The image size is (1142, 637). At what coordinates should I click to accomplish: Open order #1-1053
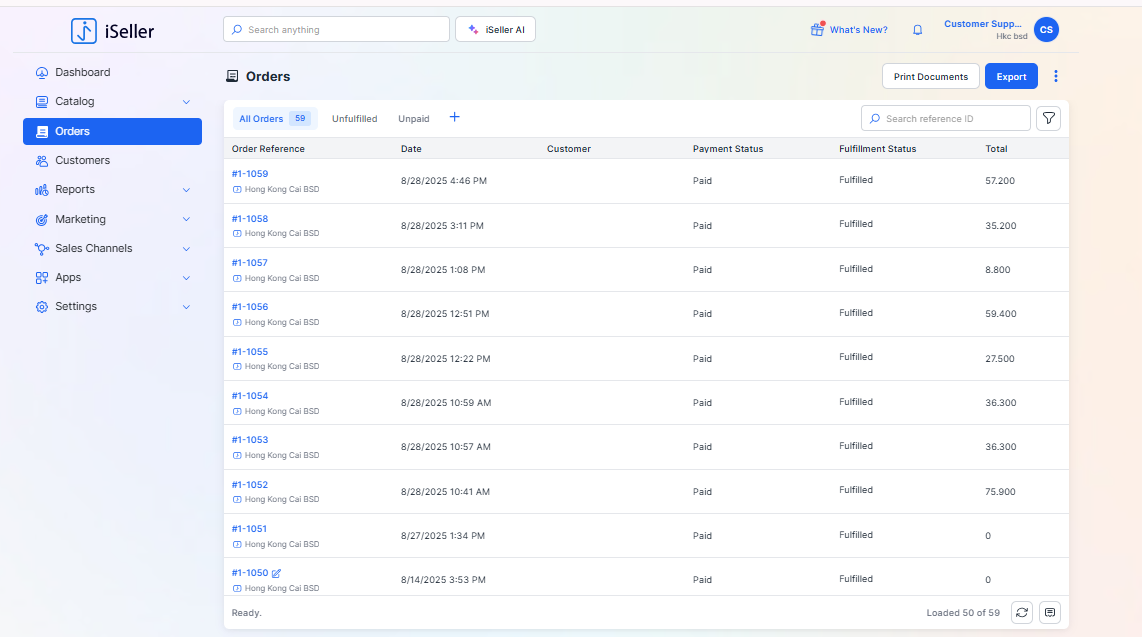click(x=250, y=440)
